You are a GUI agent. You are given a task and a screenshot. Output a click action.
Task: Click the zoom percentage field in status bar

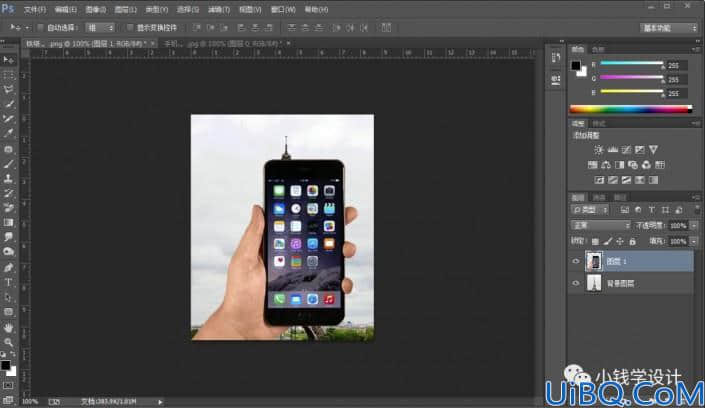[30, 402]
